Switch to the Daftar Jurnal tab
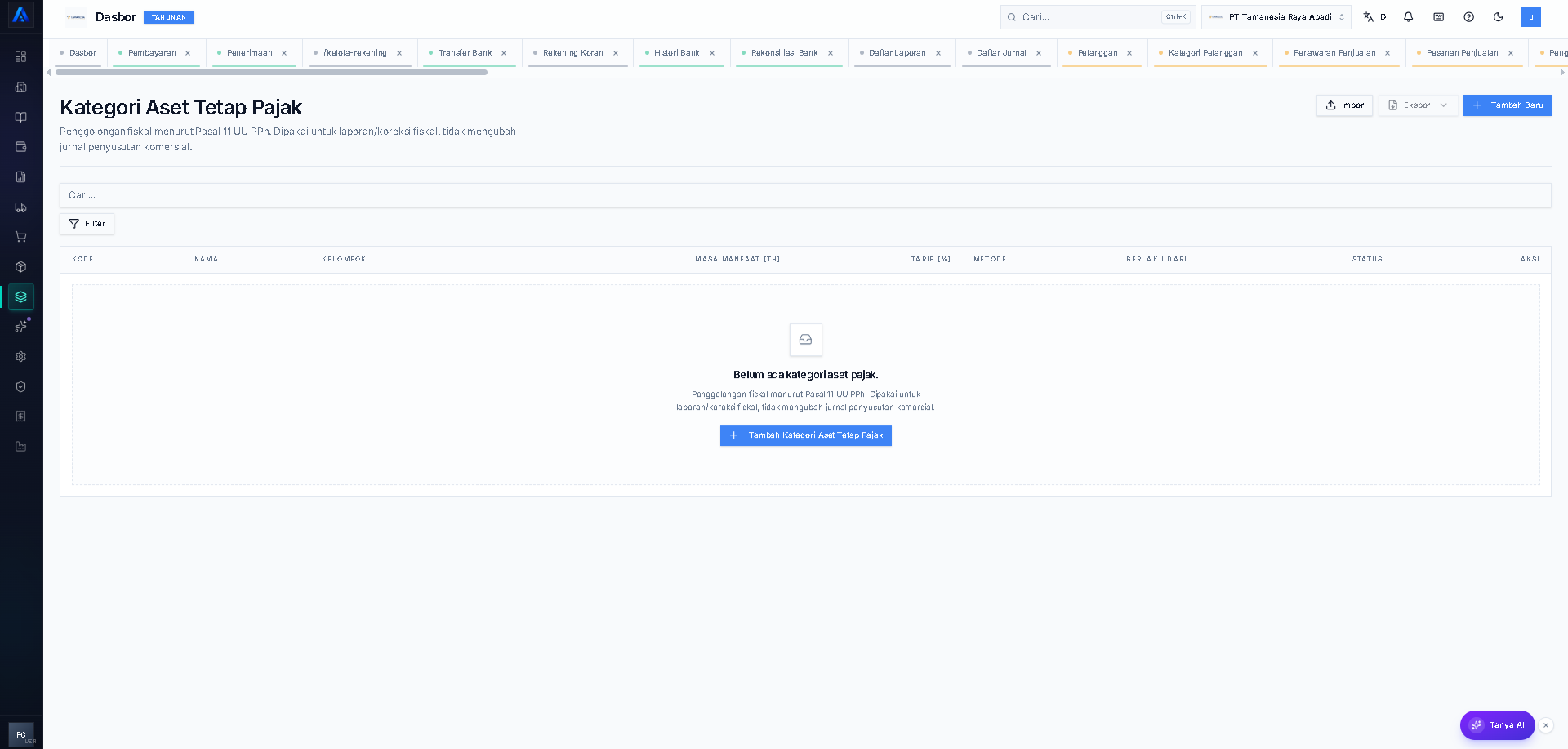Viewport: 1568px width, 749px height. coord(1001,53)
